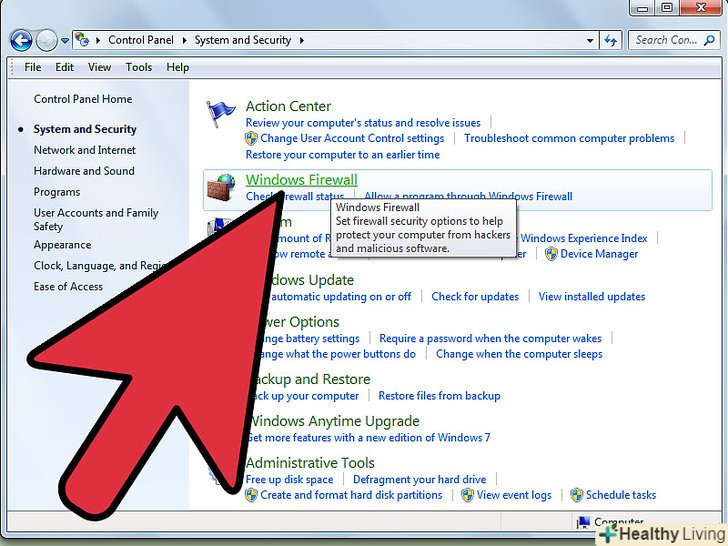Open Change when the computer sleeps
This screenshot has width=728, height=546.
[x=519, y=354]
